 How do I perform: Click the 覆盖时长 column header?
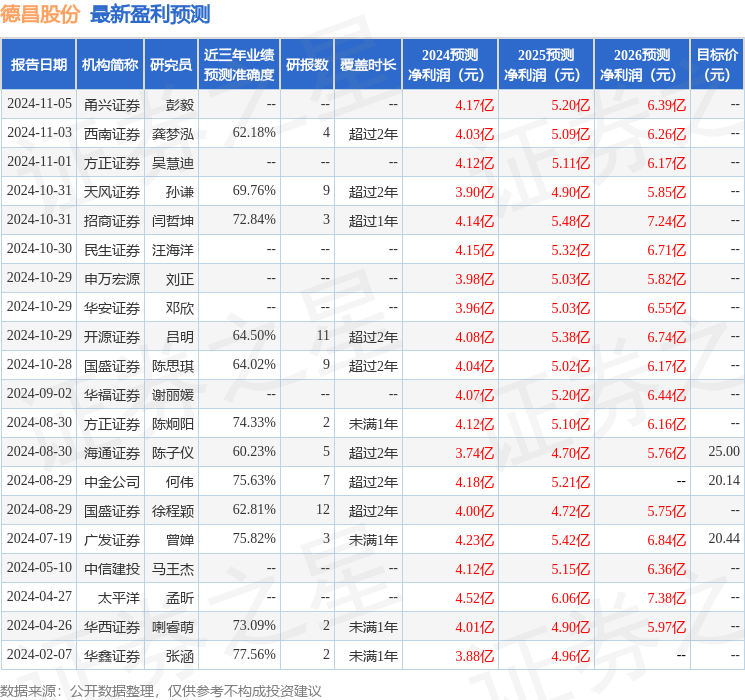pyautogui.click(x=367, y=65)
